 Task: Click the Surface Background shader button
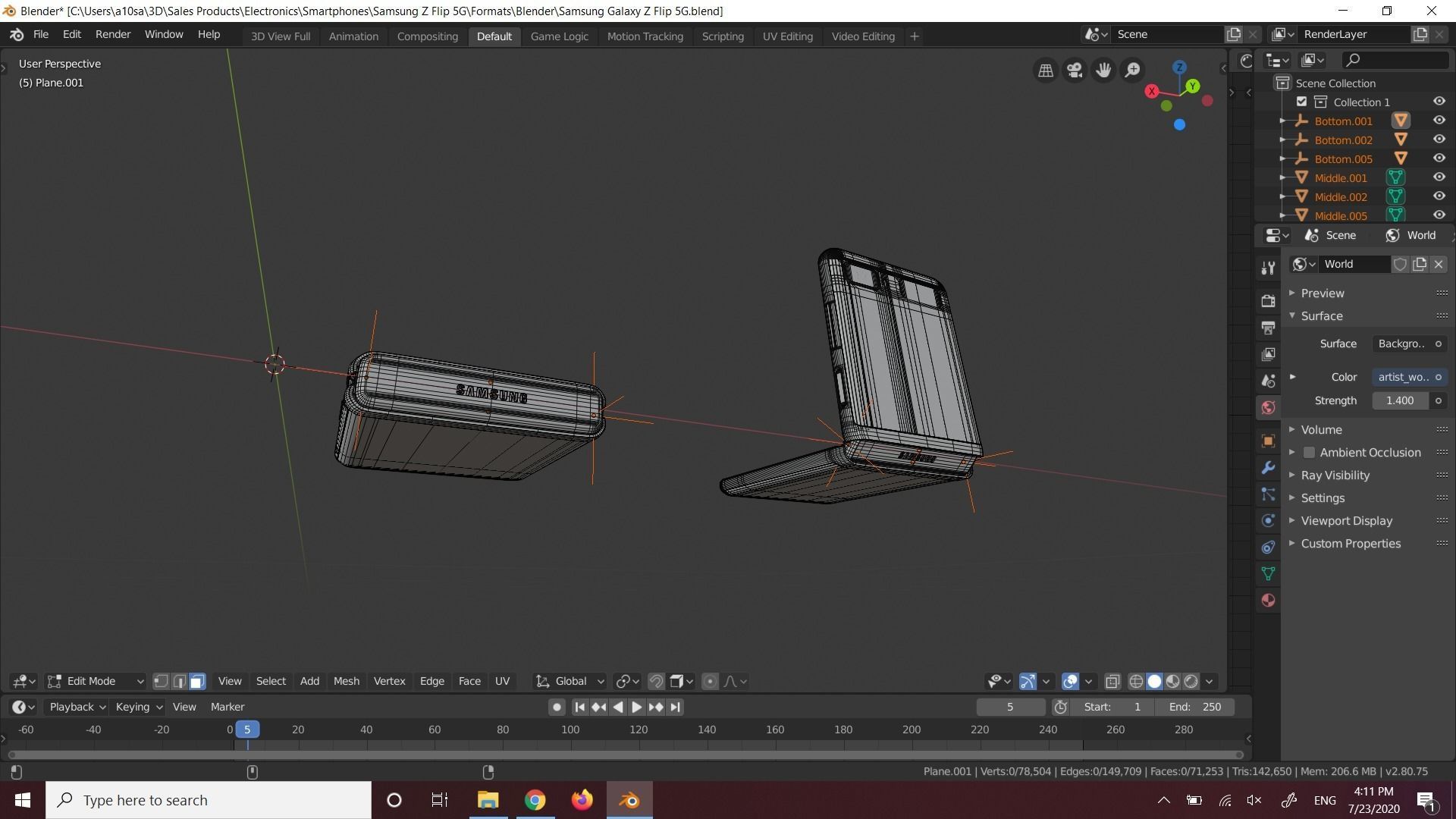coord(1408,344)
